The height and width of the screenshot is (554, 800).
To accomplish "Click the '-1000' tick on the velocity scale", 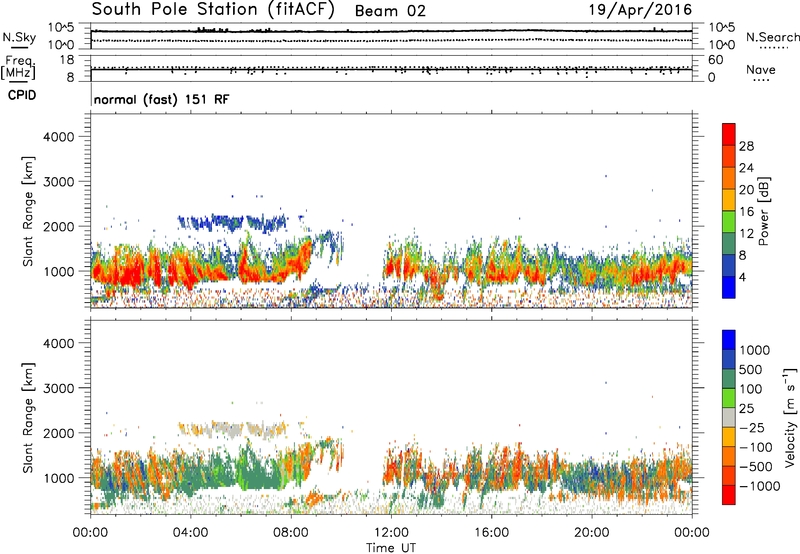I will [x=759, y=486].
